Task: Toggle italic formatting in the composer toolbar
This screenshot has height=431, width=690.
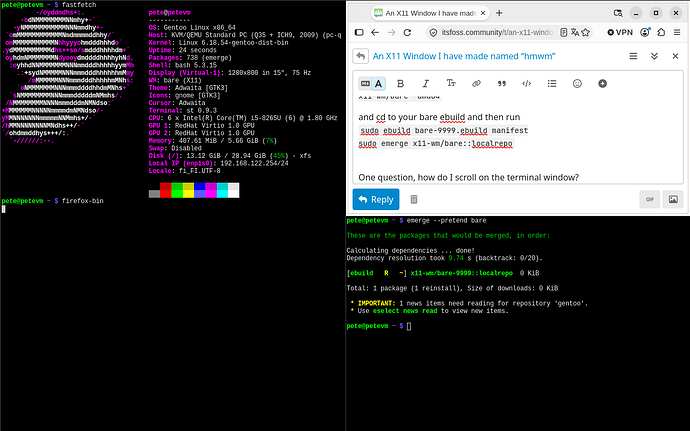Action: click(x=425, y=84)
